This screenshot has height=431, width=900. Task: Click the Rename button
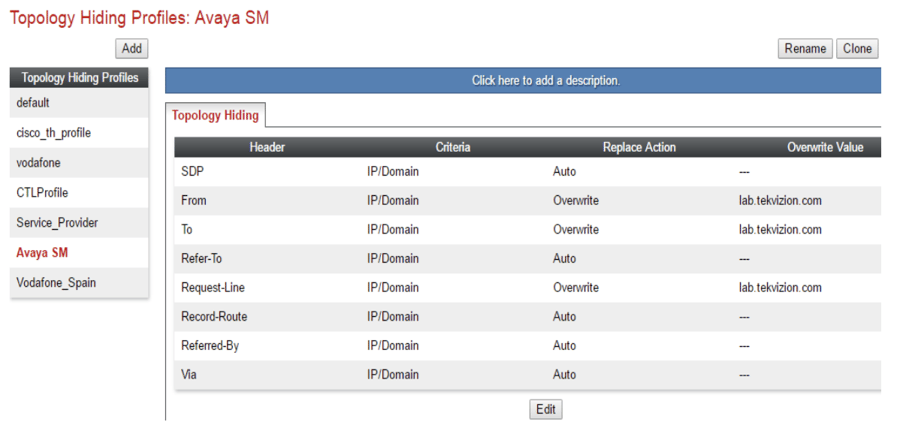pos(805,49)
